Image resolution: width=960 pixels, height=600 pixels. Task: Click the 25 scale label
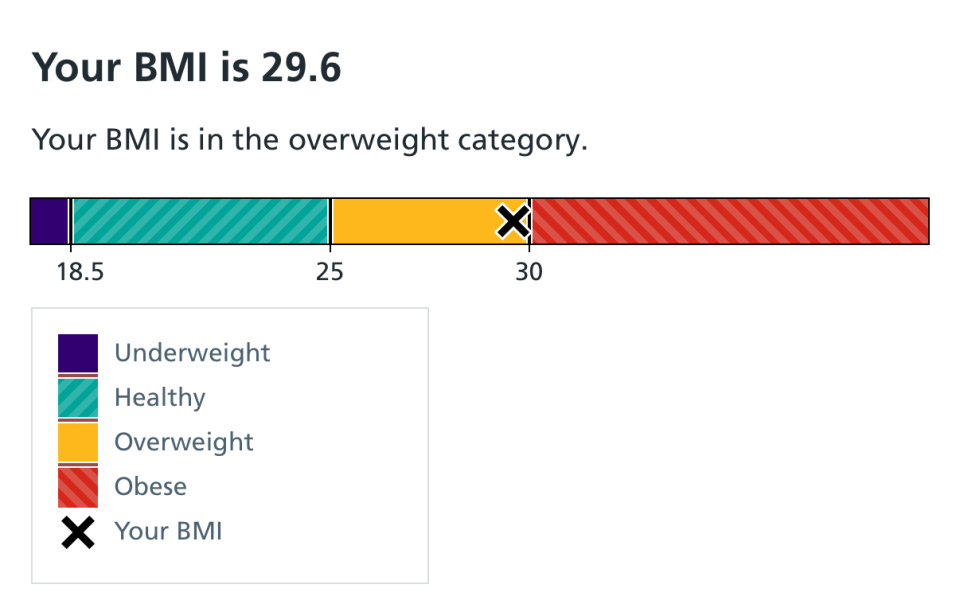[330, 271]
